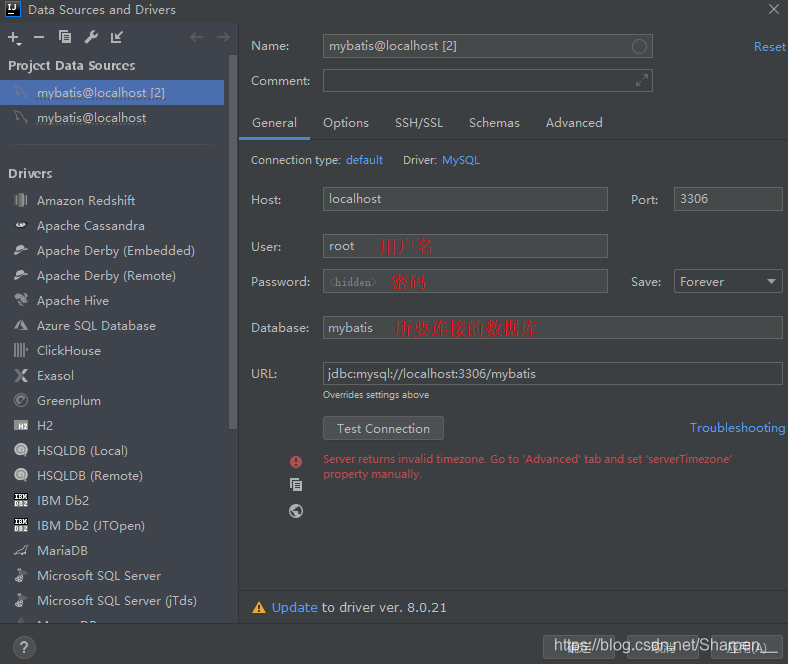Copy error message with copy icon
Viewport: 788px width, 664px height.
click(x=296, y=485)
